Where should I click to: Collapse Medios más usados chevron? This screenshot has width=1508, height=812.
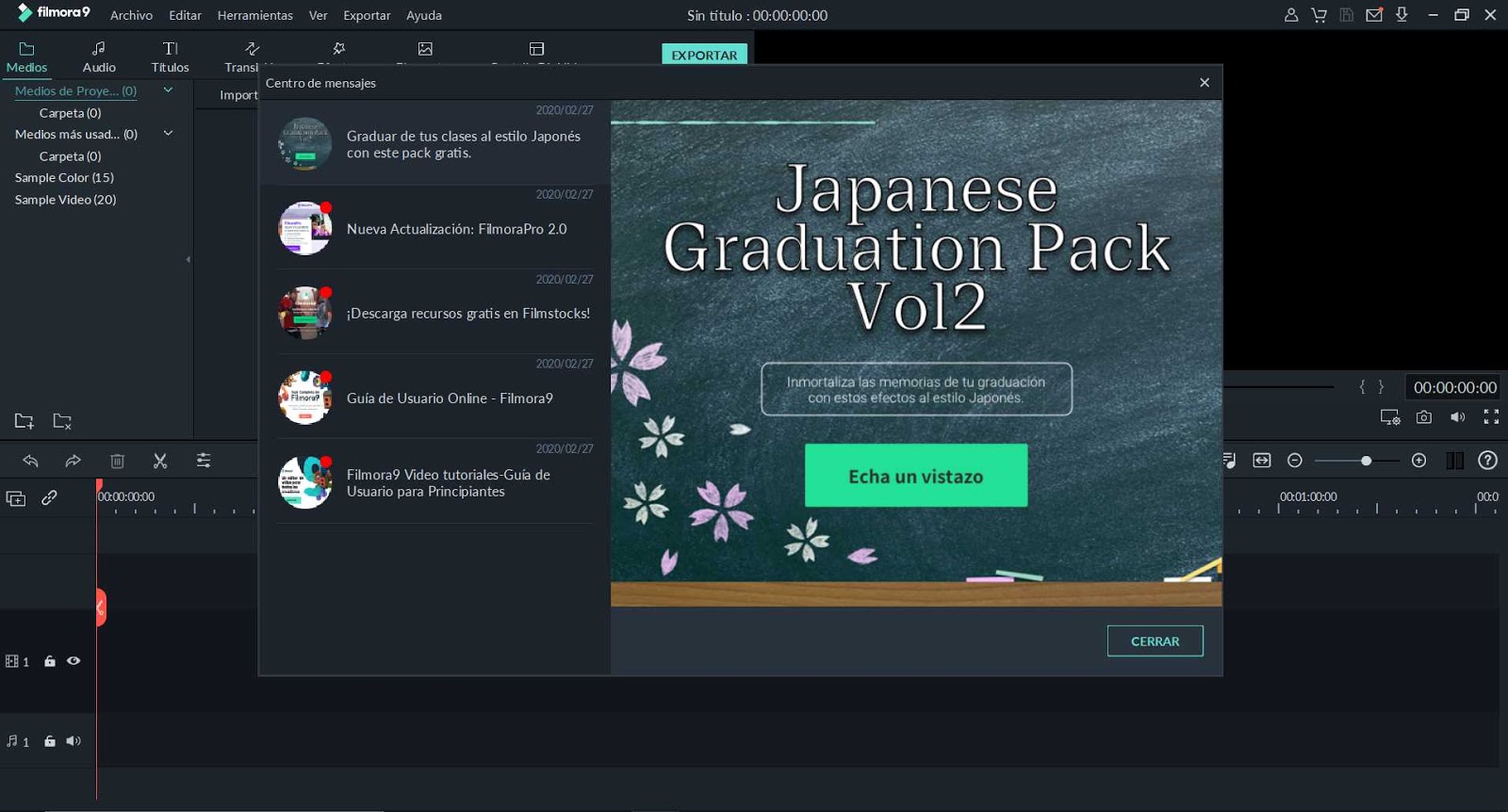168,134
